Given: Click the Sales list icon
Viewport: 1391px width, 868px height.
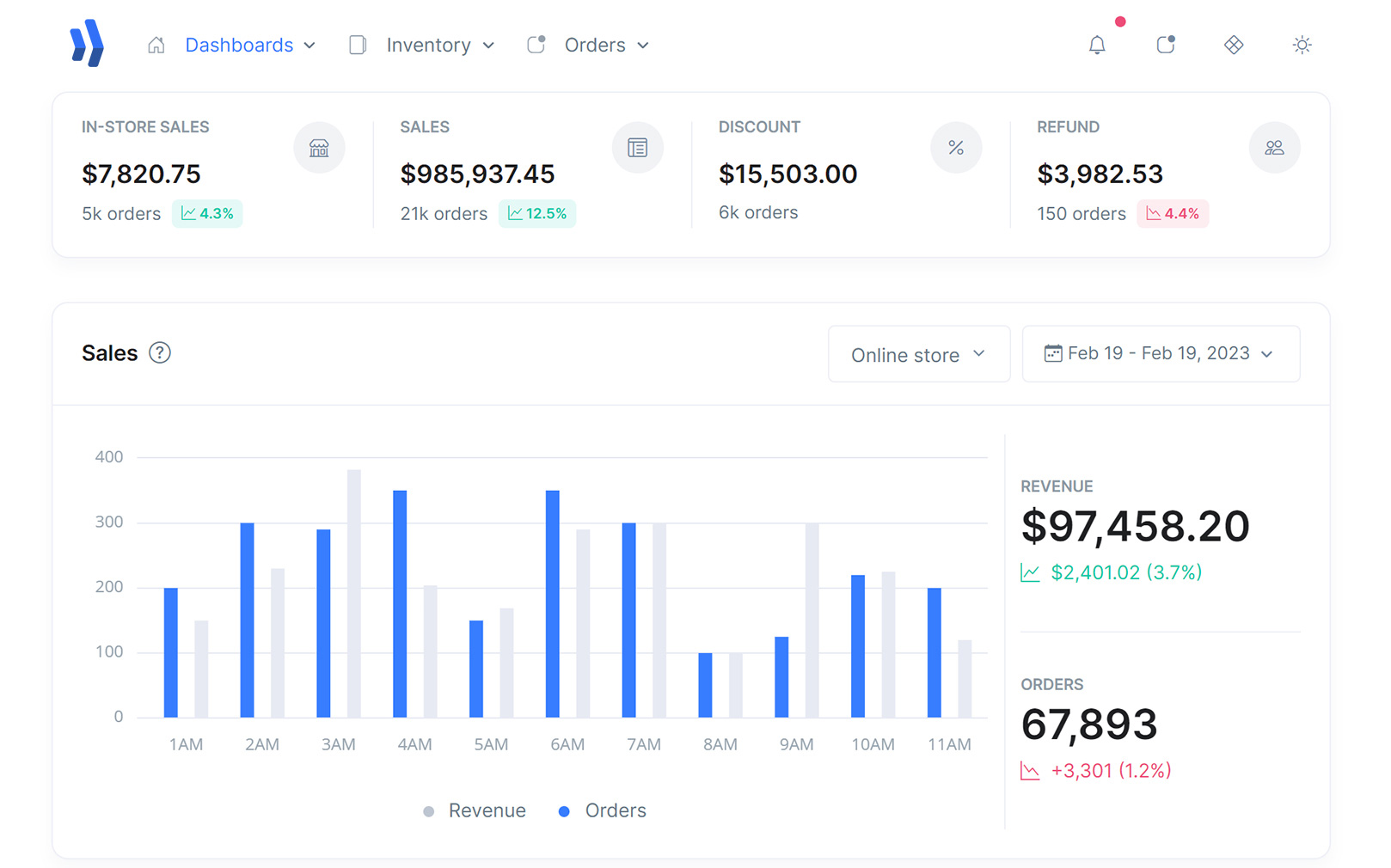Looking at the screenshot, I should coord(637,148).
